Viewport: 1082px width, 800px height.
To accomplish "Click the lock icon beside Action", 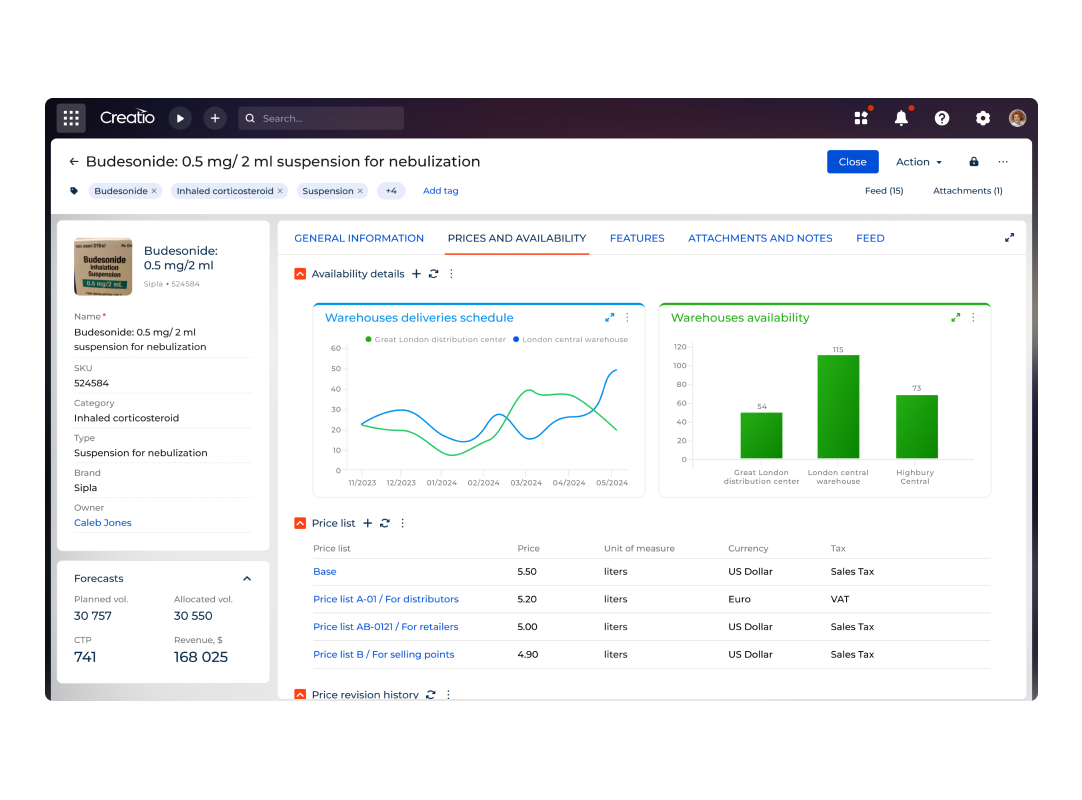I will (x=974, y=162).
